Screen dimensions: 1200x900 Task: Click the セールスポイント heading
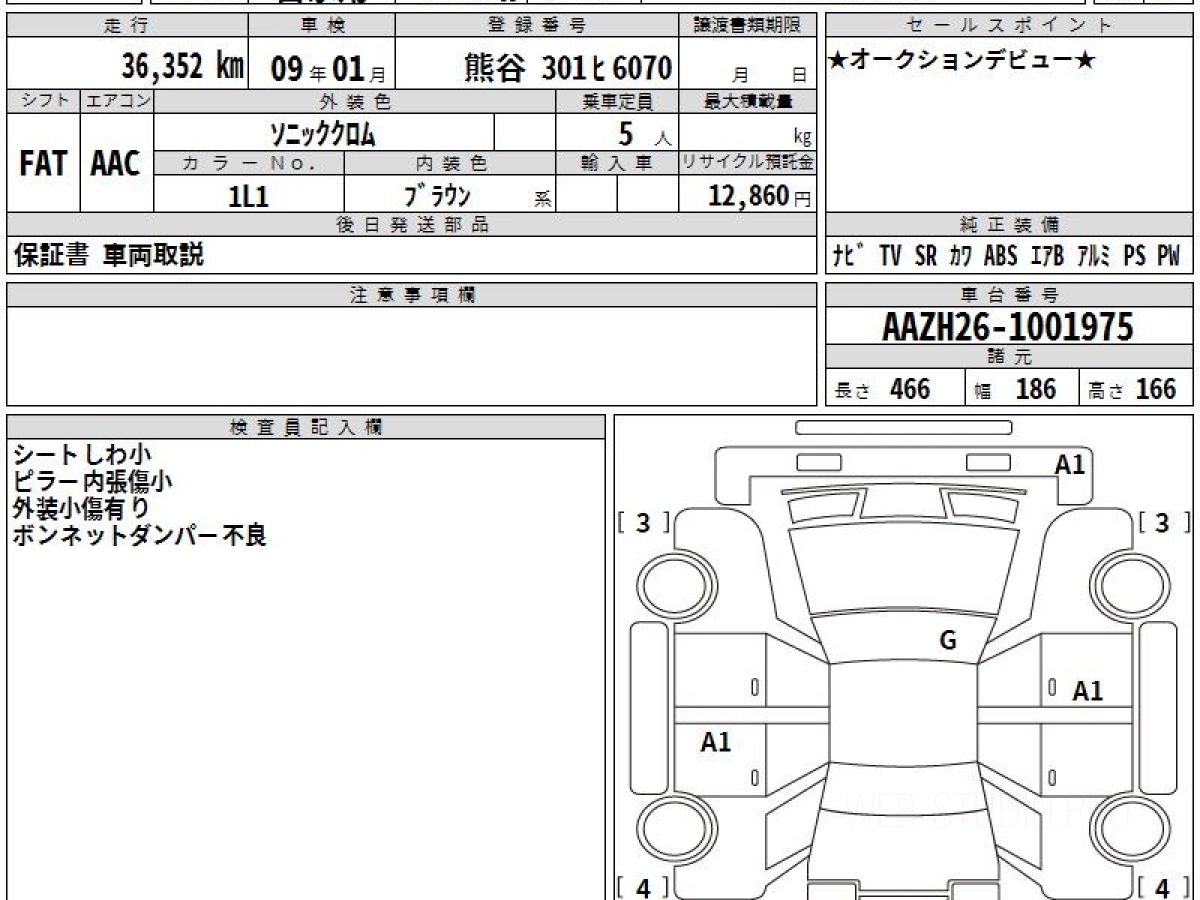tap(1009, 26)
